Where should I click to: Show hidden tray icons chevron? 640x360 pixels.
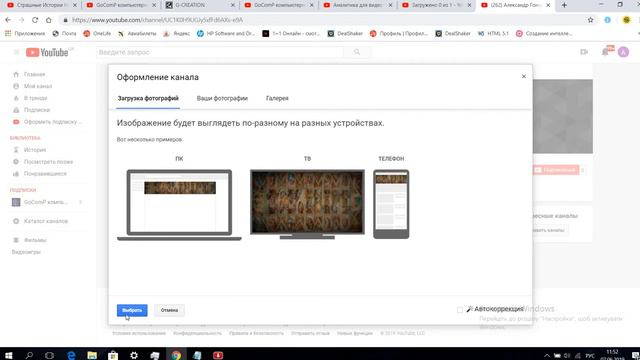tap(547, 356)
